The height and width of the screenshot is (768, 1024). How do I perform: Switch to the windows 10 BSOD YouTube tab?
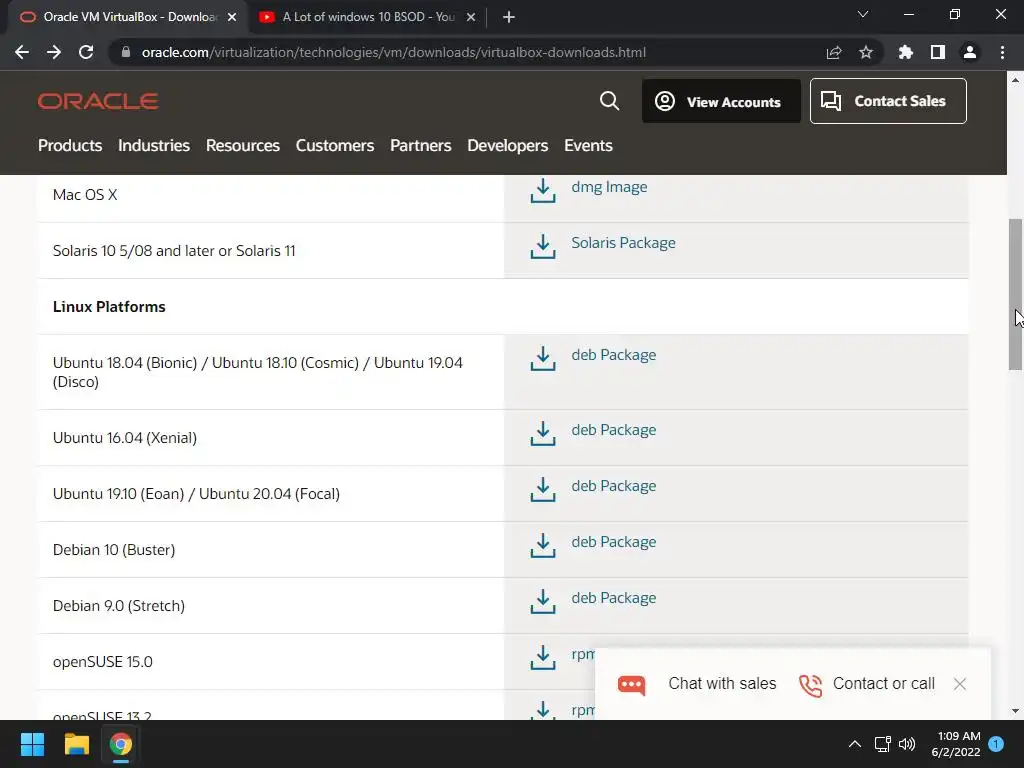366,17
